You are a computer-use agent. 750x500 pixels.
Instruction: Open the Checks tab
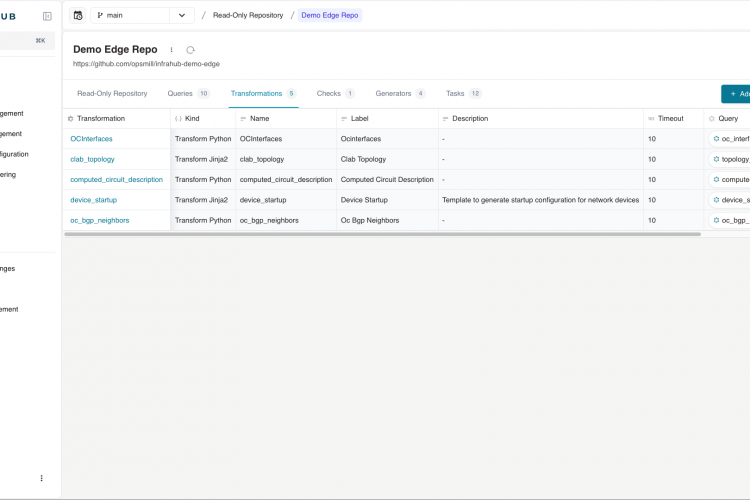point(335,93)
